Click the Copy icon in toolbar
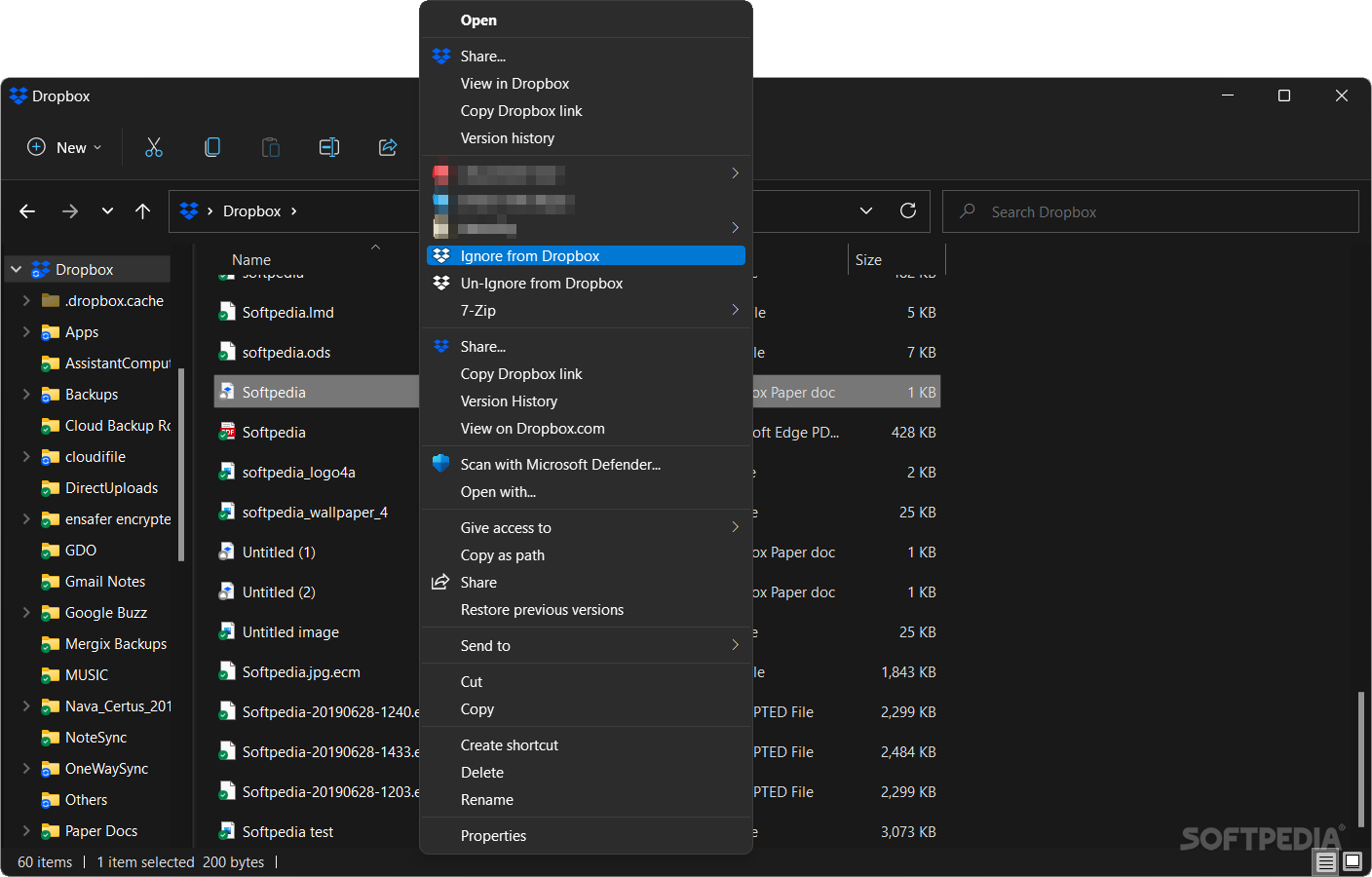1372x877 pixels. (212, 147)
